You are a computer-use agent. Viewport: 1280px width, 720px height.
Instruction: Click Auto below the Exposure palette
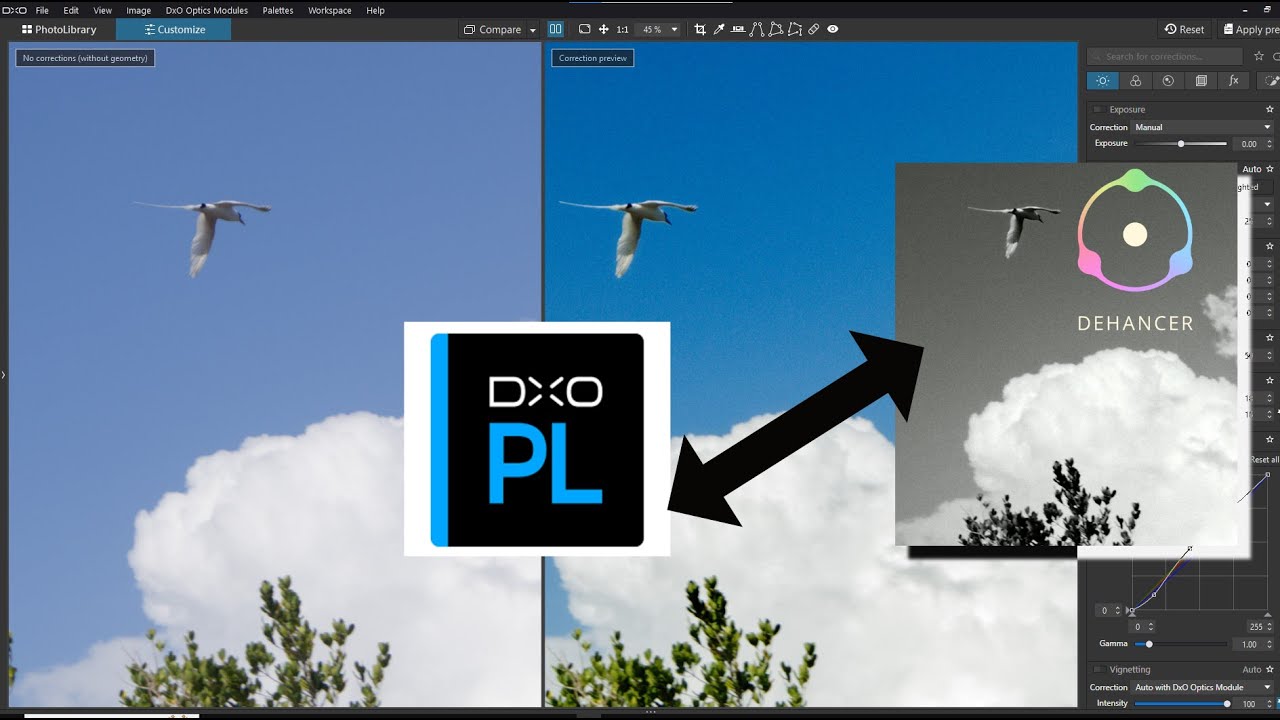[1252, 169]
